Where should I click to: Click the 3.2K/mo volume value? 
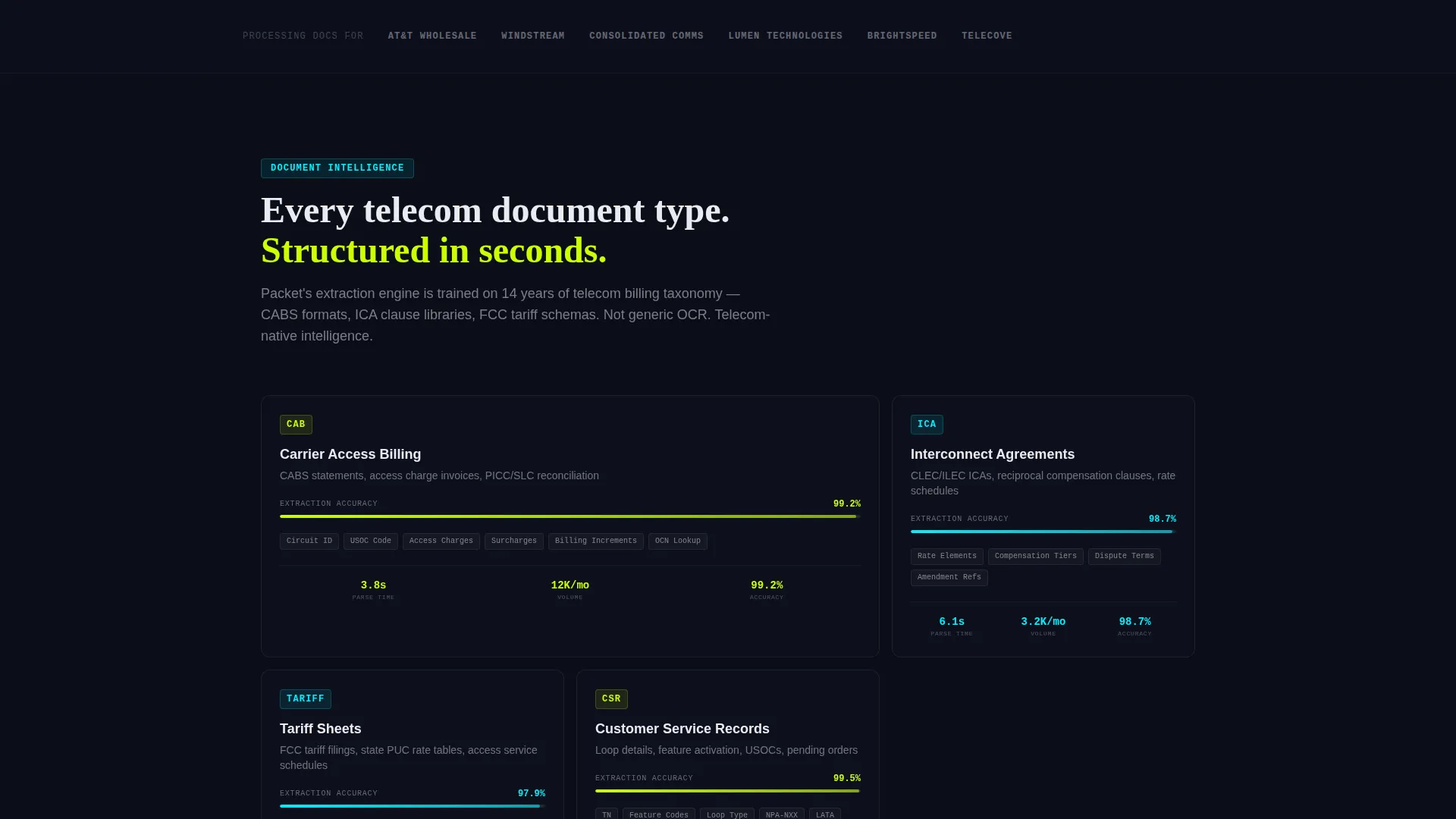tap(1043, 622)
